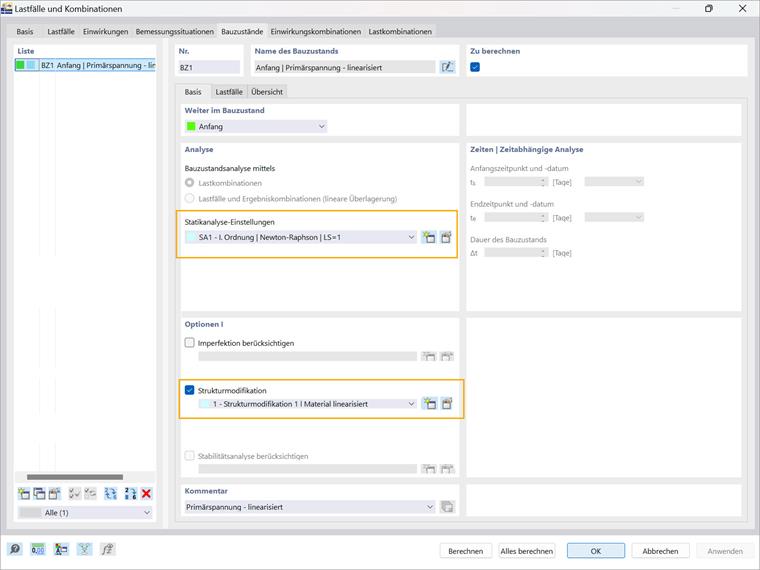Click the green color swatch of BZ1 in list
This screenshot has height=570, width=760.
20,65
